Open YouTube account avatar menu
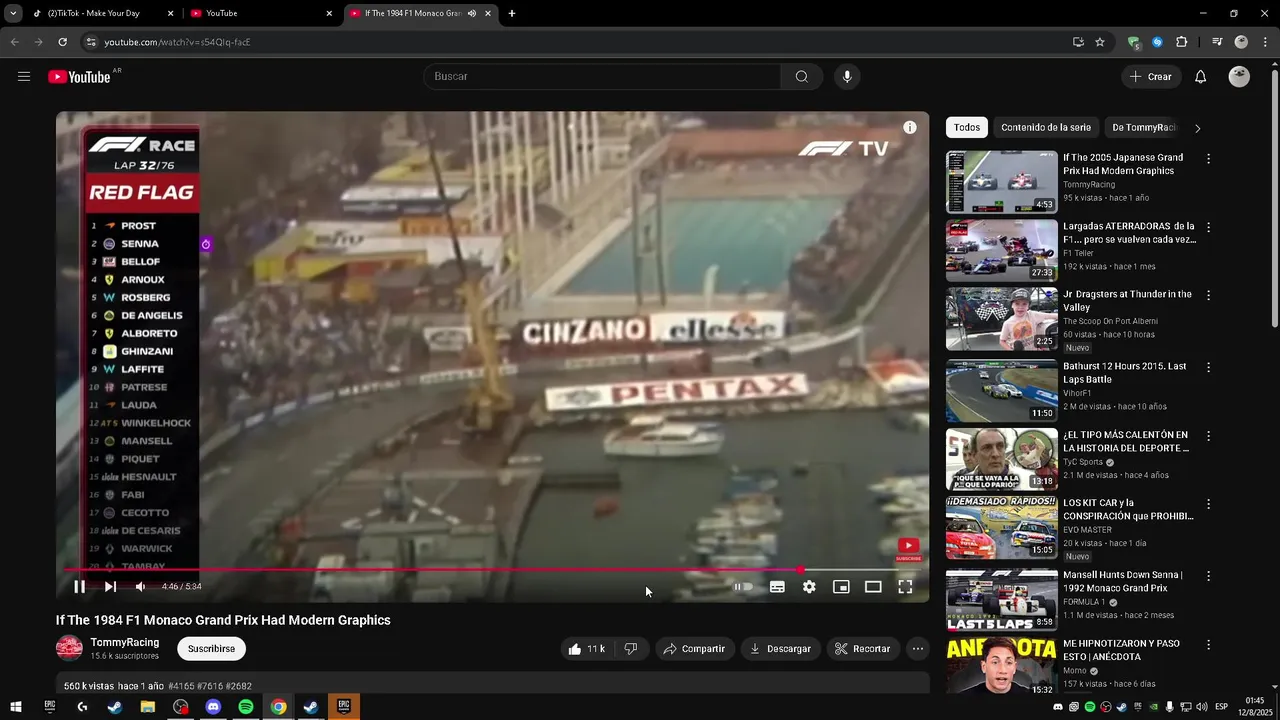 1239,76
